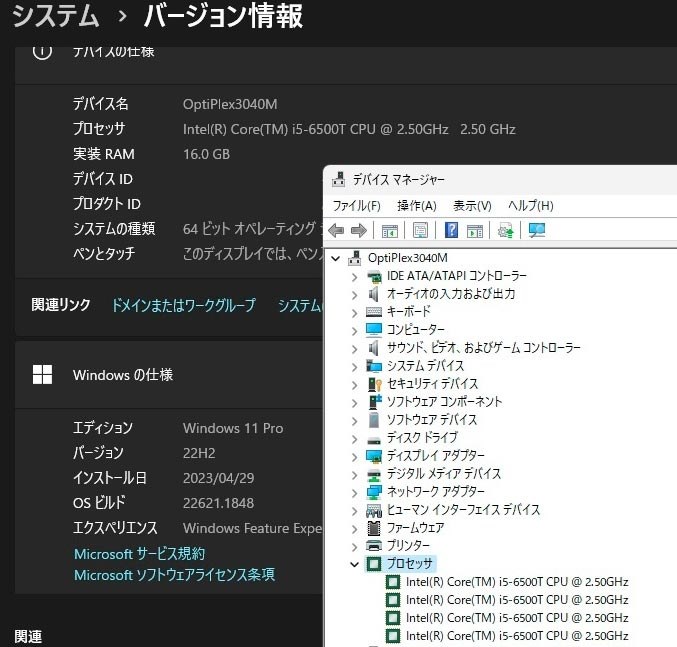Expand オーディオの入力および出力 node
Screen dimensions: 677x647
(x=354, y=295)
